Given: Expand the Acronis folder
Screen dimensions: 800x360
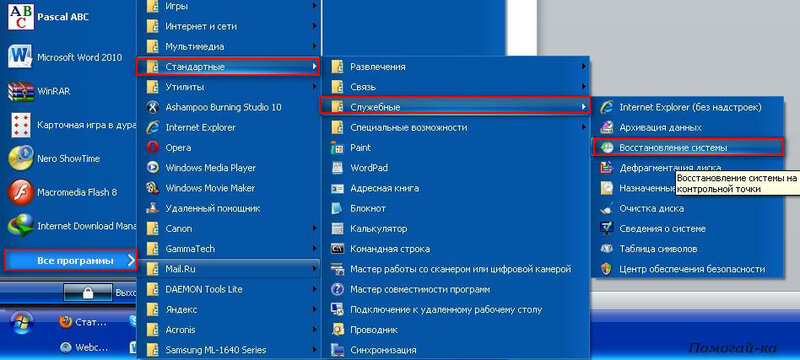Looking at the screenshot, I should (x=228, y=330).
